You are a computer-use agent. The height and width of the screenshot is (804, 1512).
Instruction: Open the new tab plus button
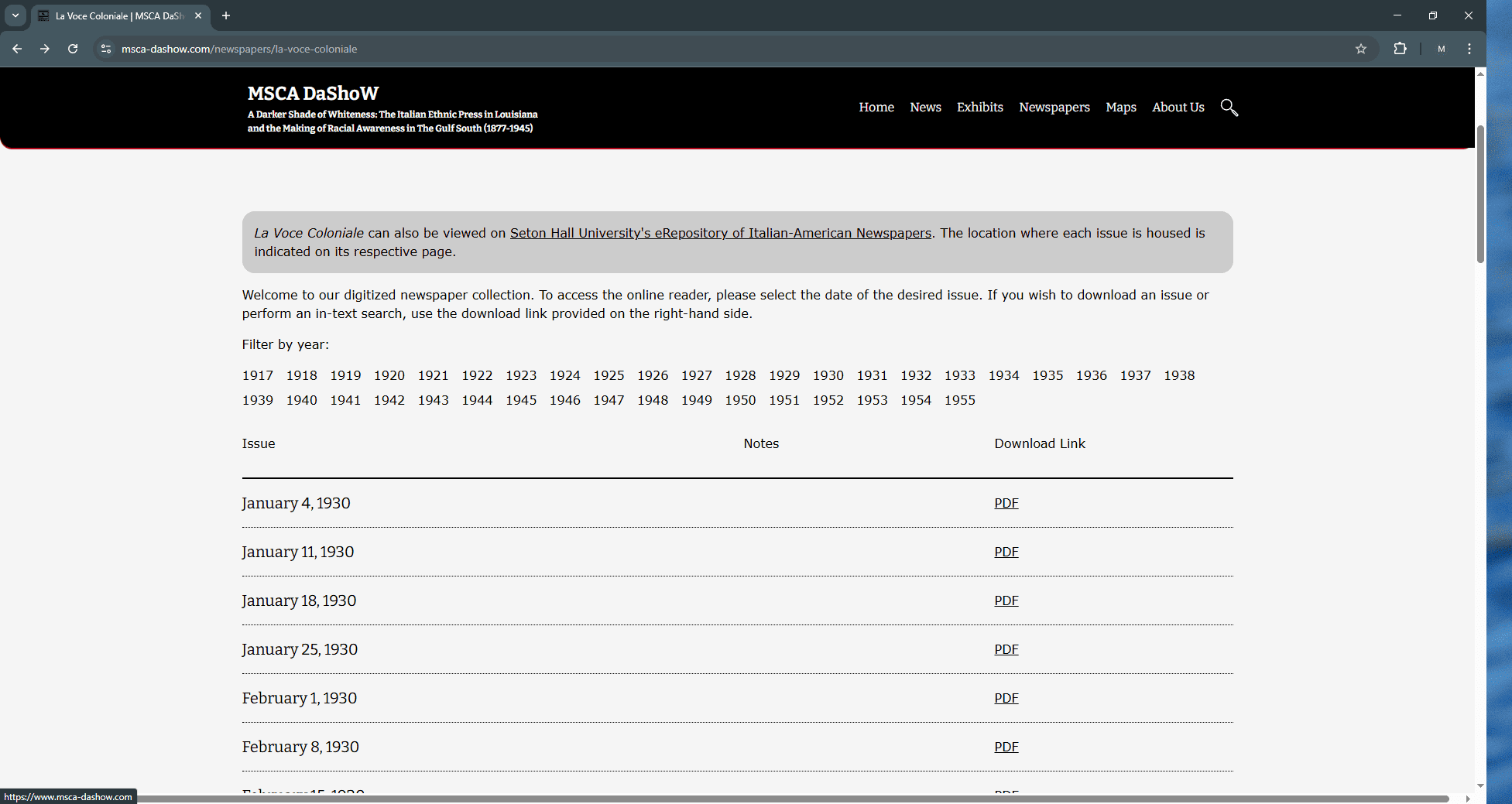226,15
